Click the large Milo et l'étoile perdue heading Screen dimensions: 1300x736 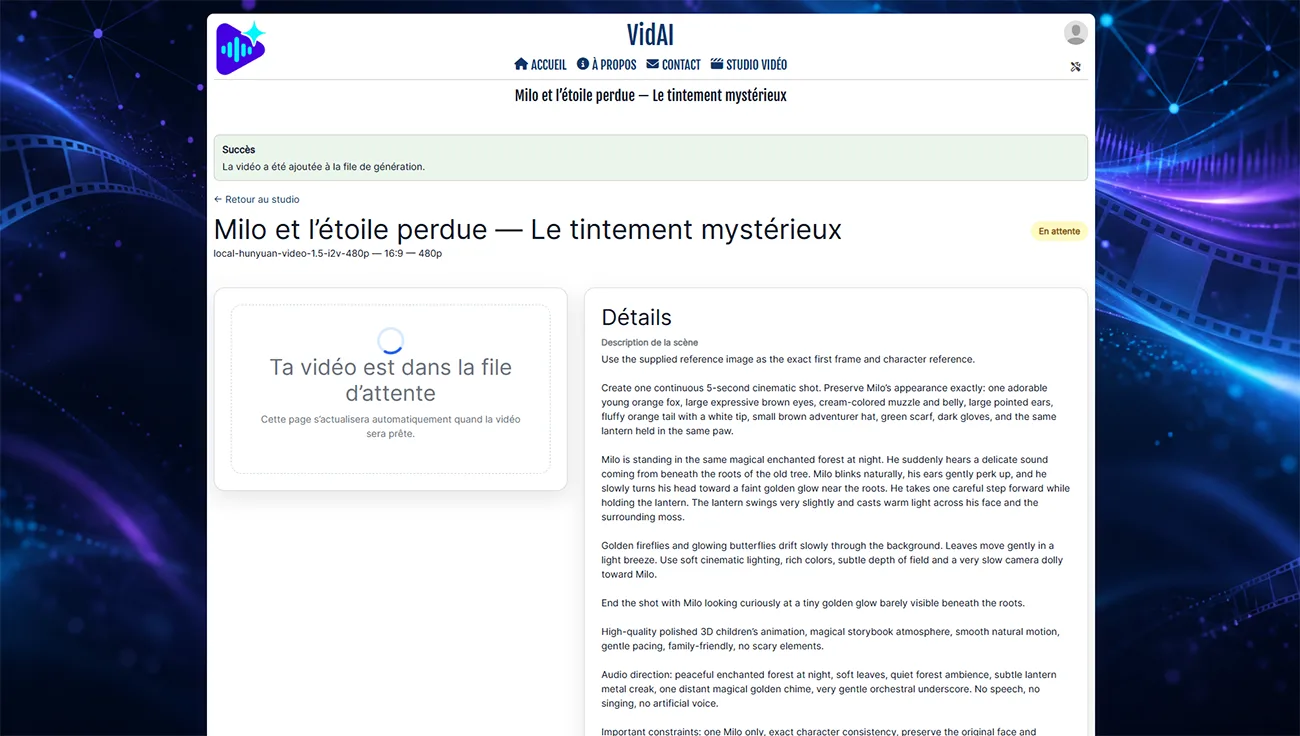pos(528,229)
